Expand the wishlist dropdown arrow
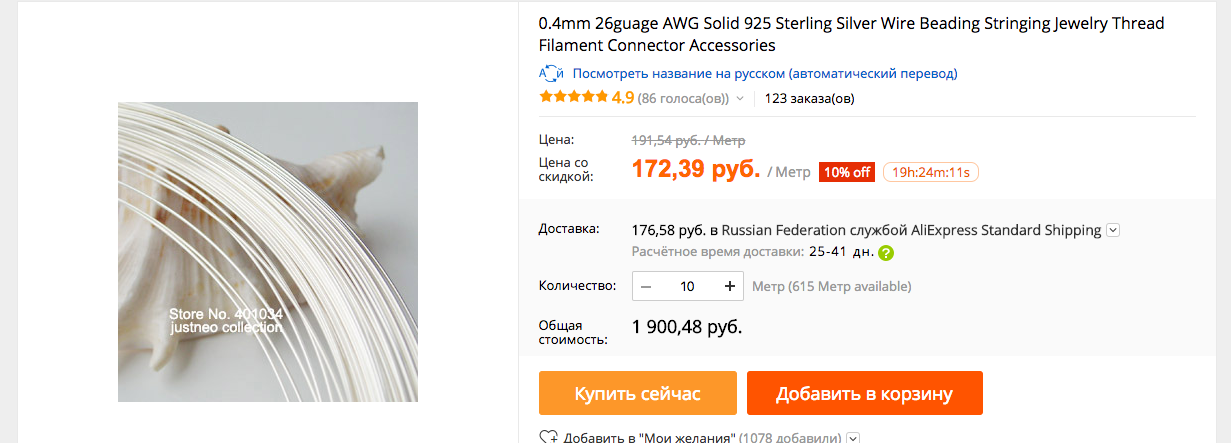This screenshot has width=1231, height=443. [x=852, y=437]
